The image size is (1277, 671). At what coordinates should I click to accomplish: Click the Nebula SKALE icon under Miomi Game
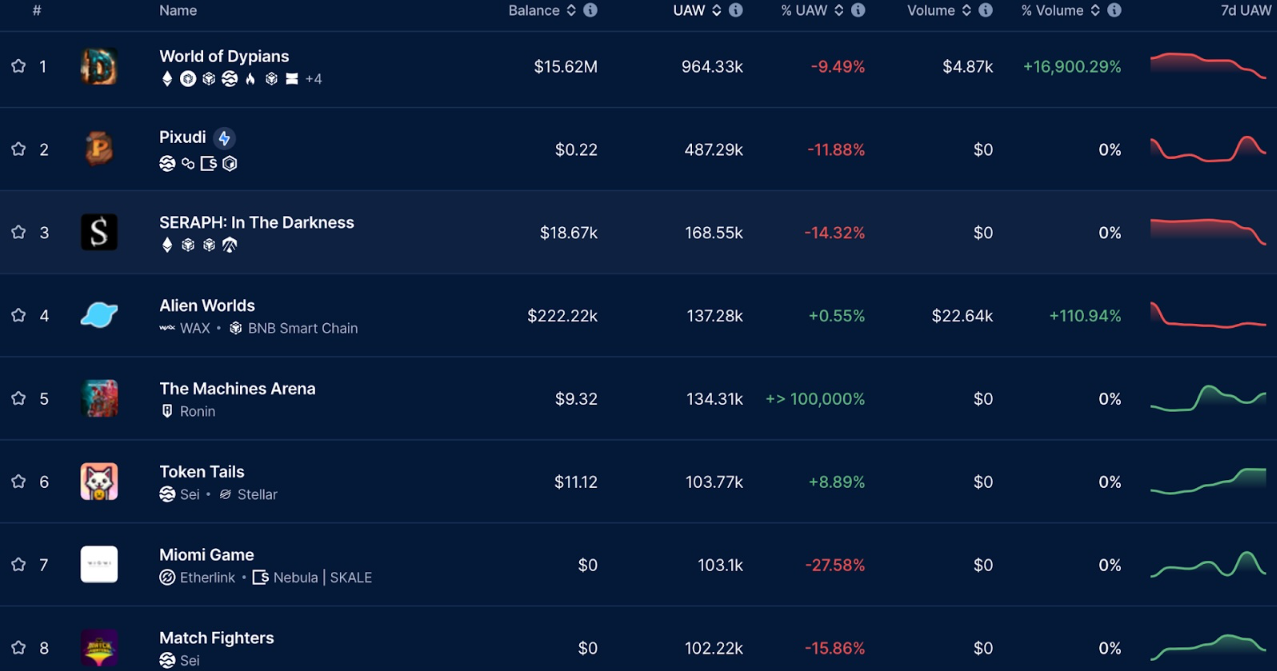tap(258, 577)
